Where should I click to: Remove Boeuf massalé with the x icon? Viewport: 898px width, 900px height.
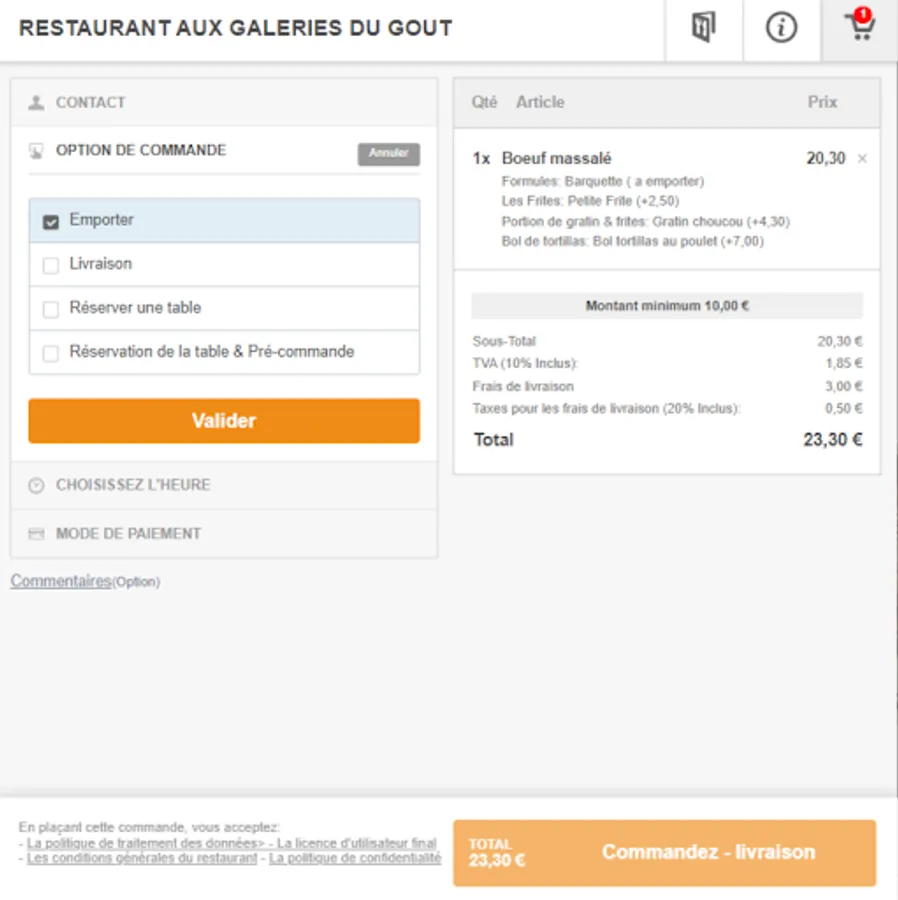862,159
